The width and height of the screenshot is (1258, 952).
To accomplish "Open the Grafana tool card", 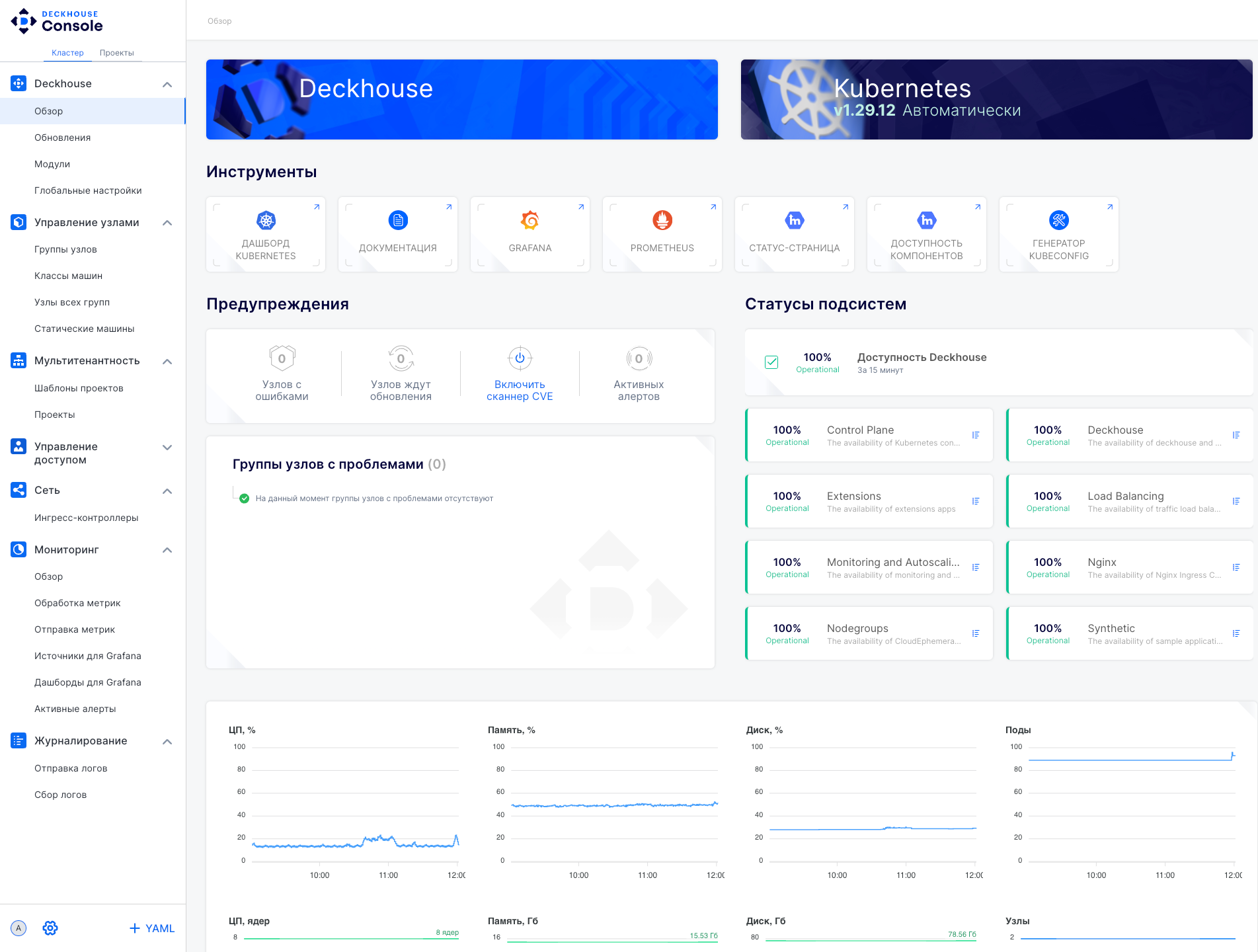I will 530,235.
